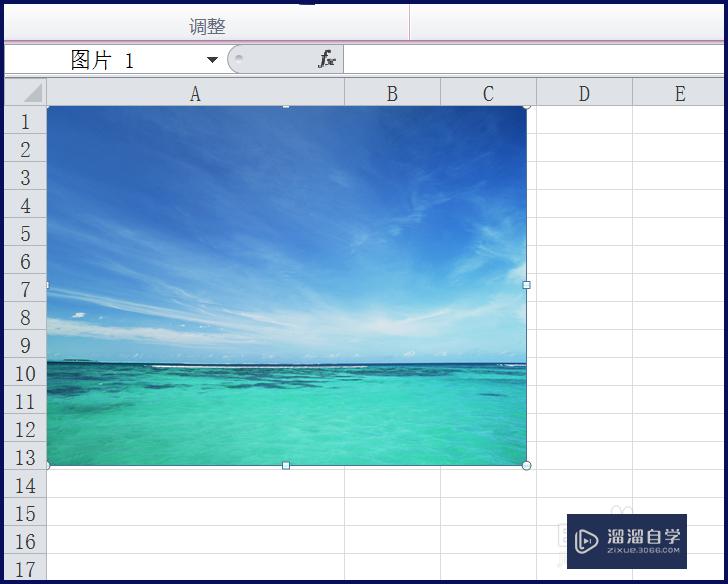Select row 9 header
Viewport: 728px width, 584px height.
pos(26,344)
